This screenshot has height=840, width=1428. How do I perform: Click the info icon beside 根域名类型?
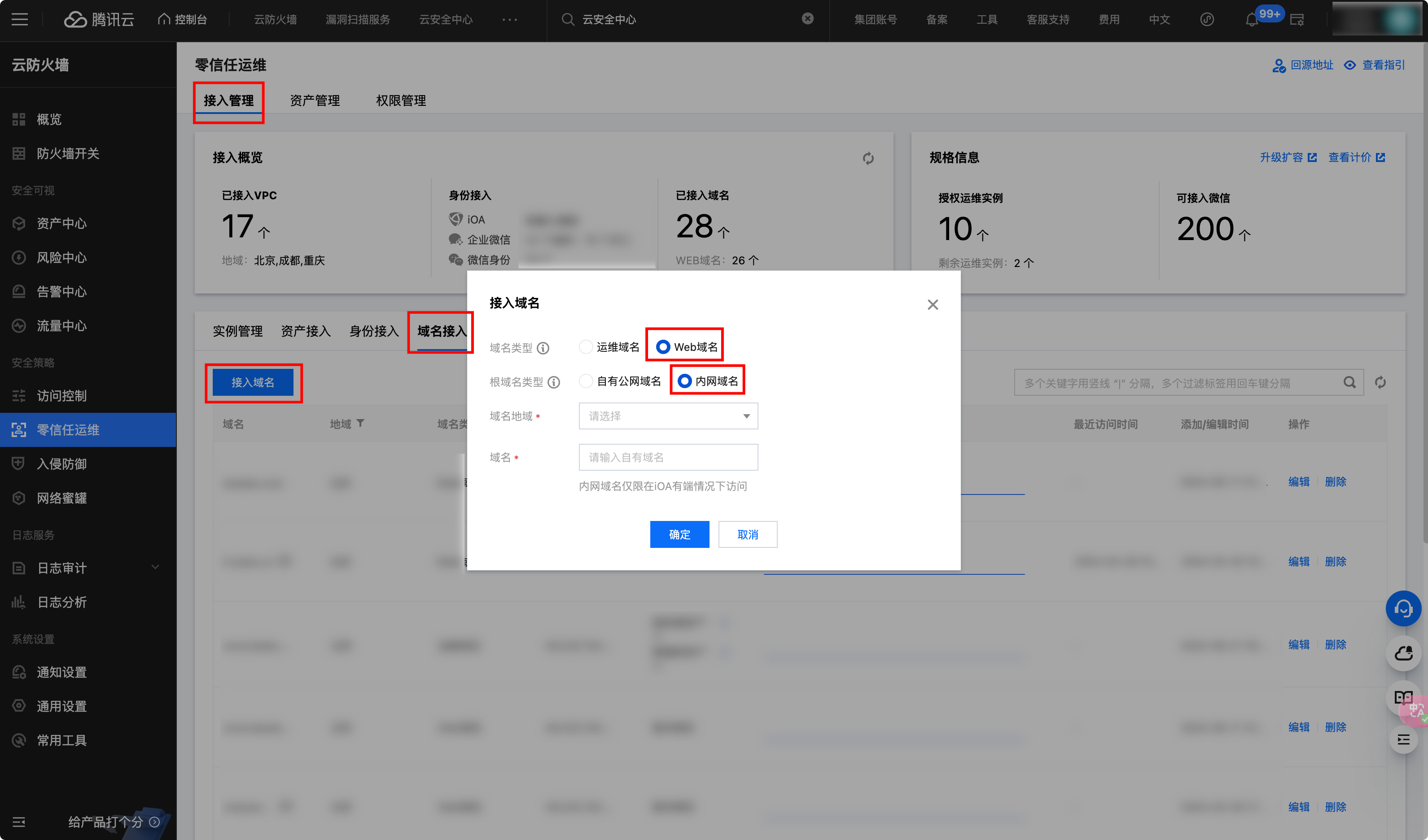pyautogui.click(x=554, y=382)
